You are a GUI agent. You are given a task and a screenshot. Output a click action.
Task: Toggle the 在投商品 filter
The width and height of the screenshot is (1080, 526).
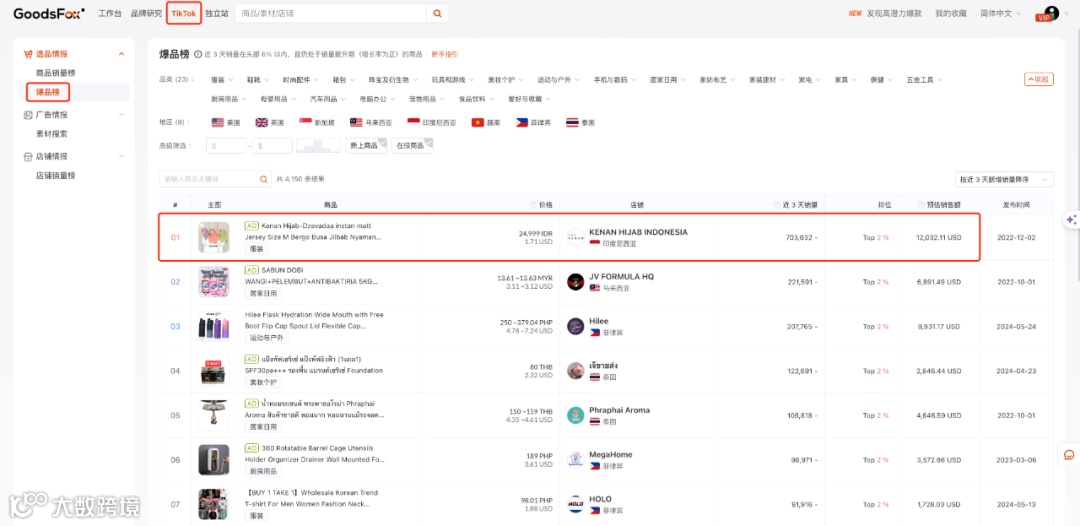click(412, 145)
